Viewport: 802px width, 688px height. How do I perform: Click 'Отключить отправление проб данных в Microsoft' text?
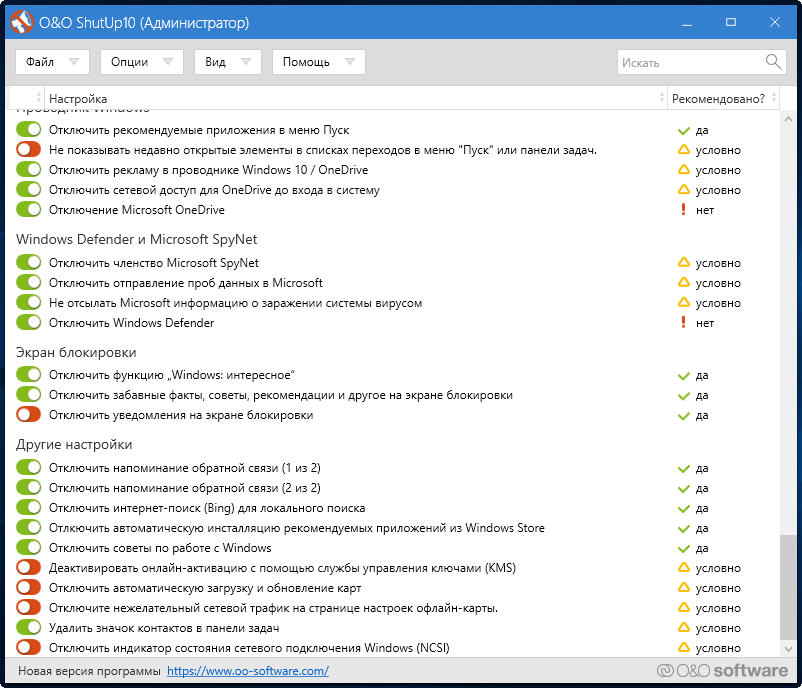point(186,283)
